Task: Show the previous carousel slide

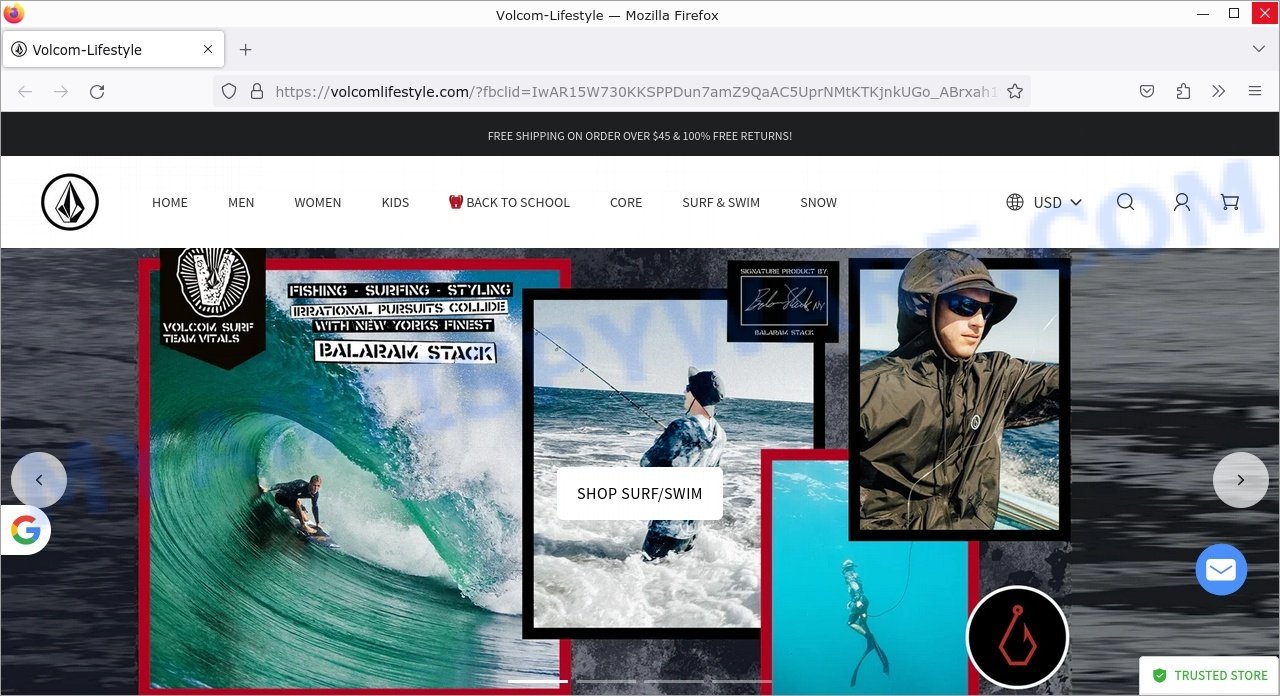Action: coord(39,480)
